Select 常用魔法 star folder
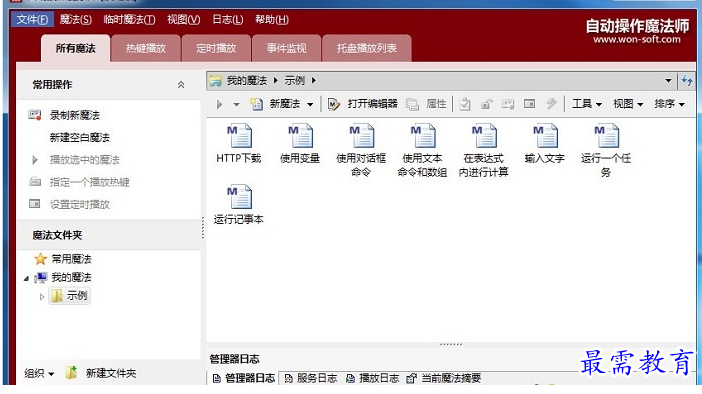Viewport: 702px width, 394px height. click(x=63, y=259)
